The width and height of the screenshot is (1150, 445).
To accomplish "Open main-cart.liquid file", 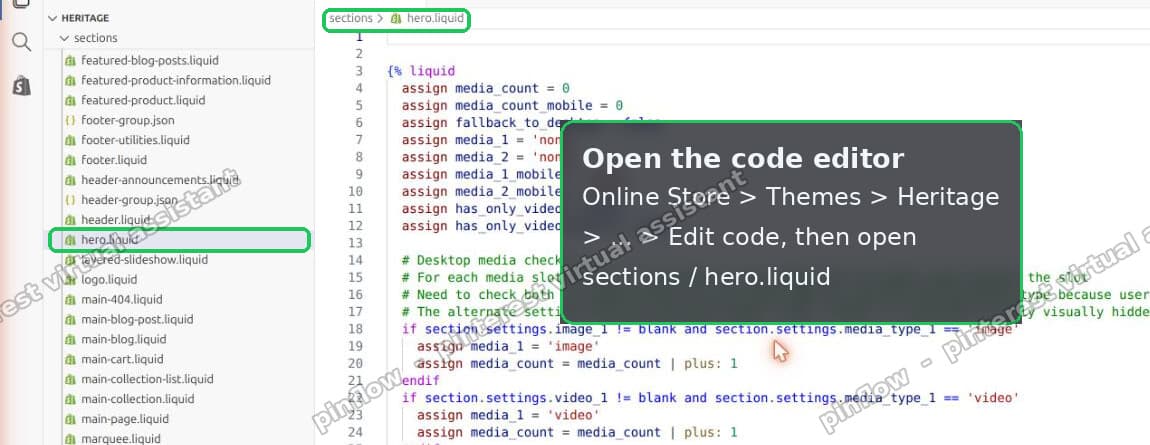I will (122, 358).
